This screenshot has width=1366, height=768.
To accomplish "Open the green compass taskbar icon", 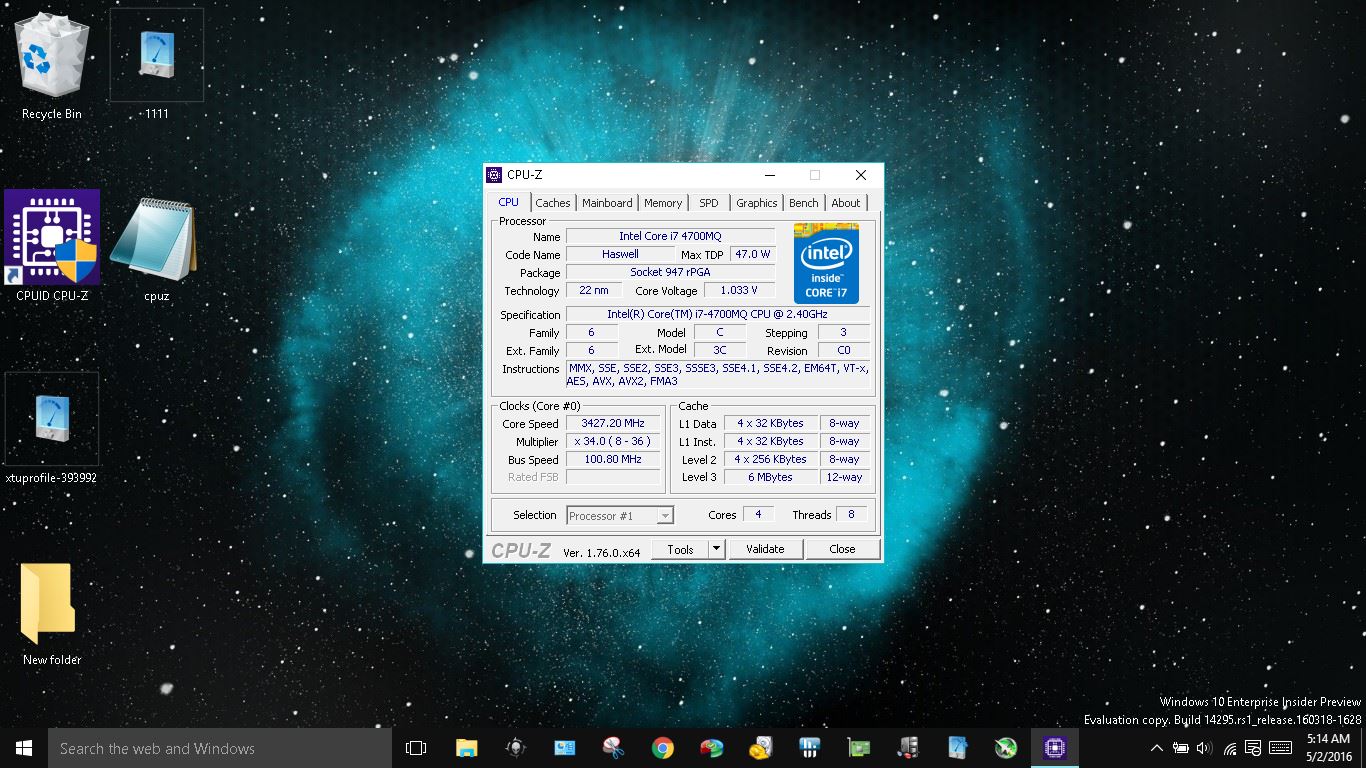I will (1006, 748).
